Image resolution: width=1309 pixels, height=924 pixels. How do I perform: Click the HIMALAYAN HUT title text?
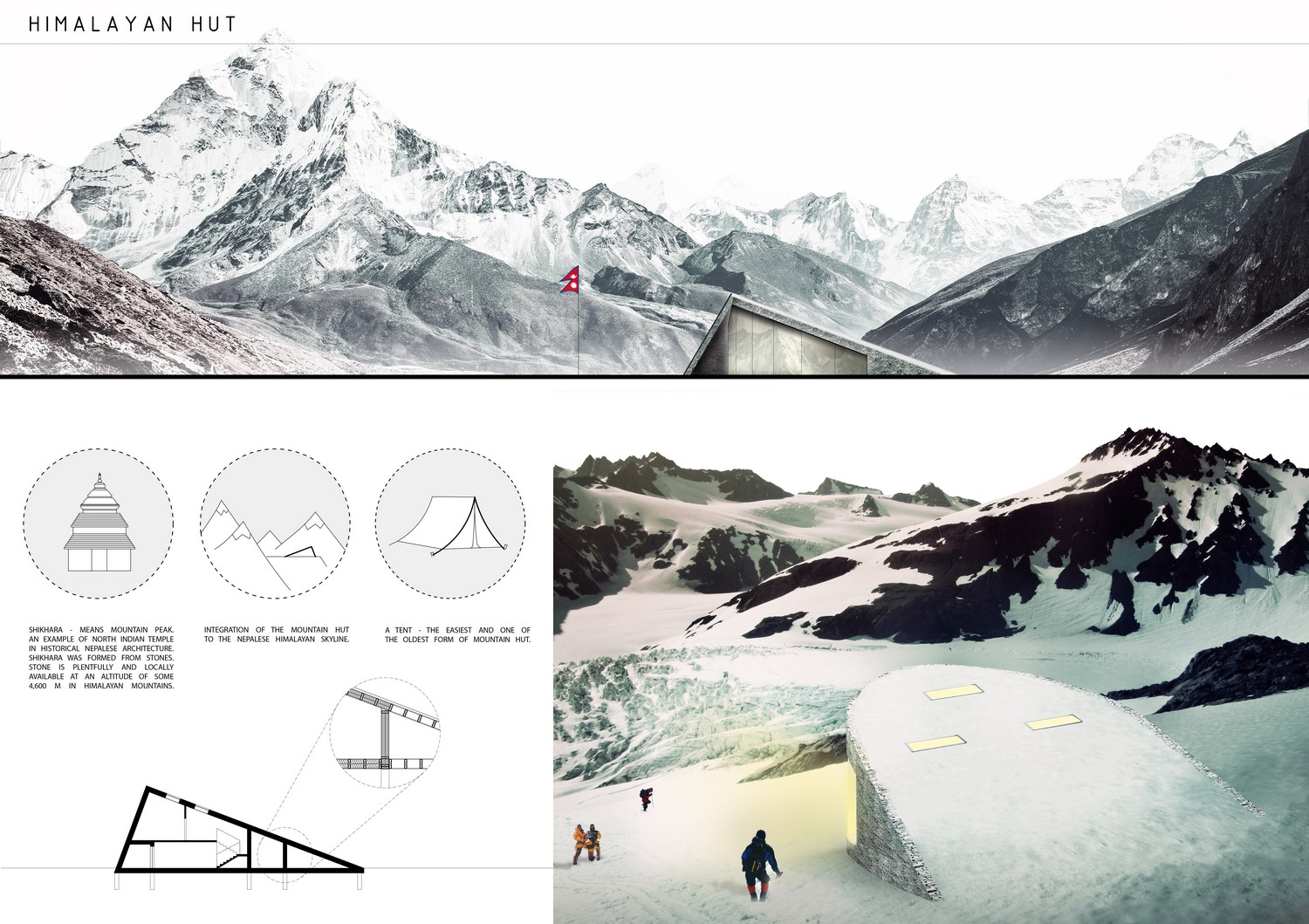[133, 24]
